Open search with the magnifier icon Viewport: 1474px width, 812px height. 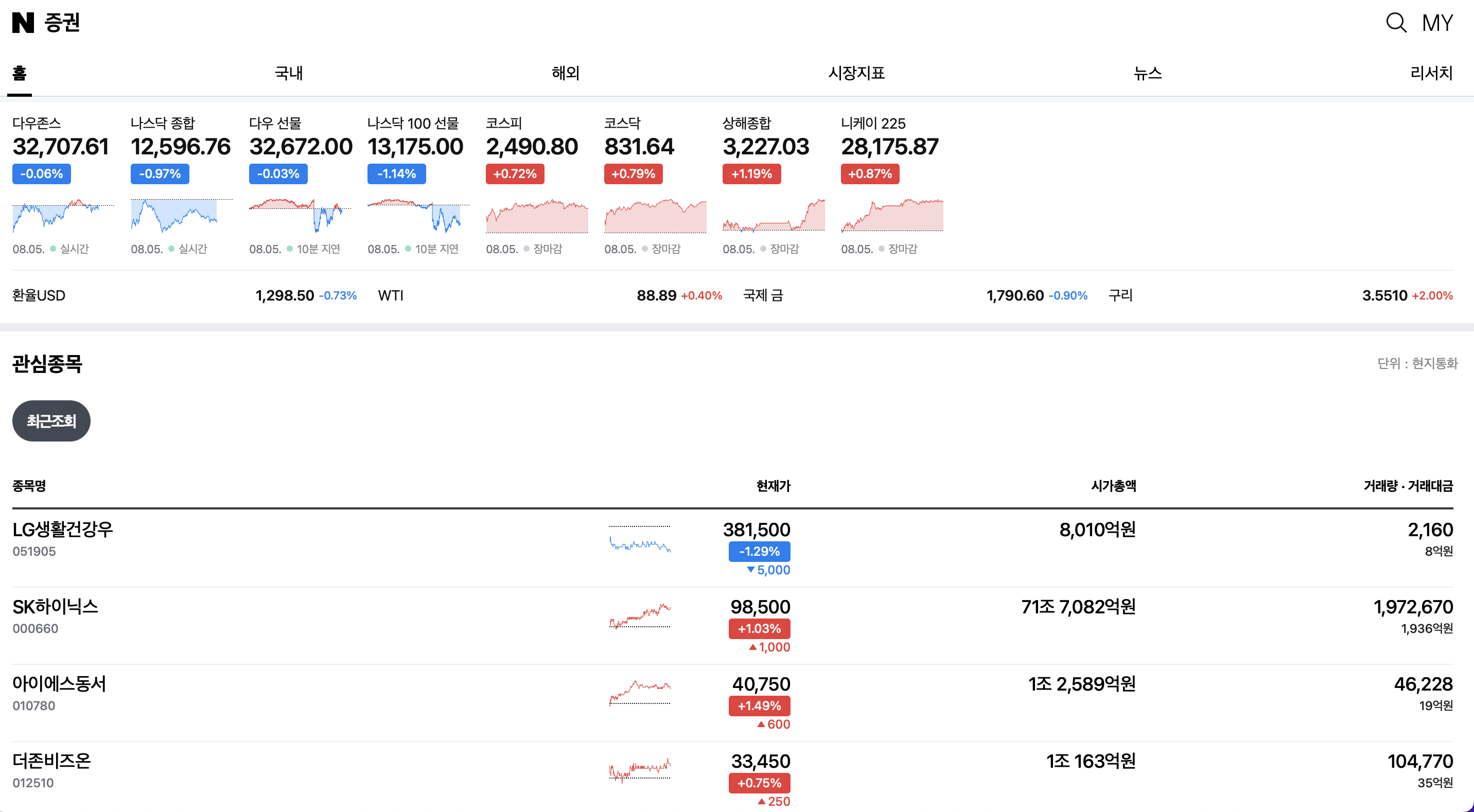1396,23
